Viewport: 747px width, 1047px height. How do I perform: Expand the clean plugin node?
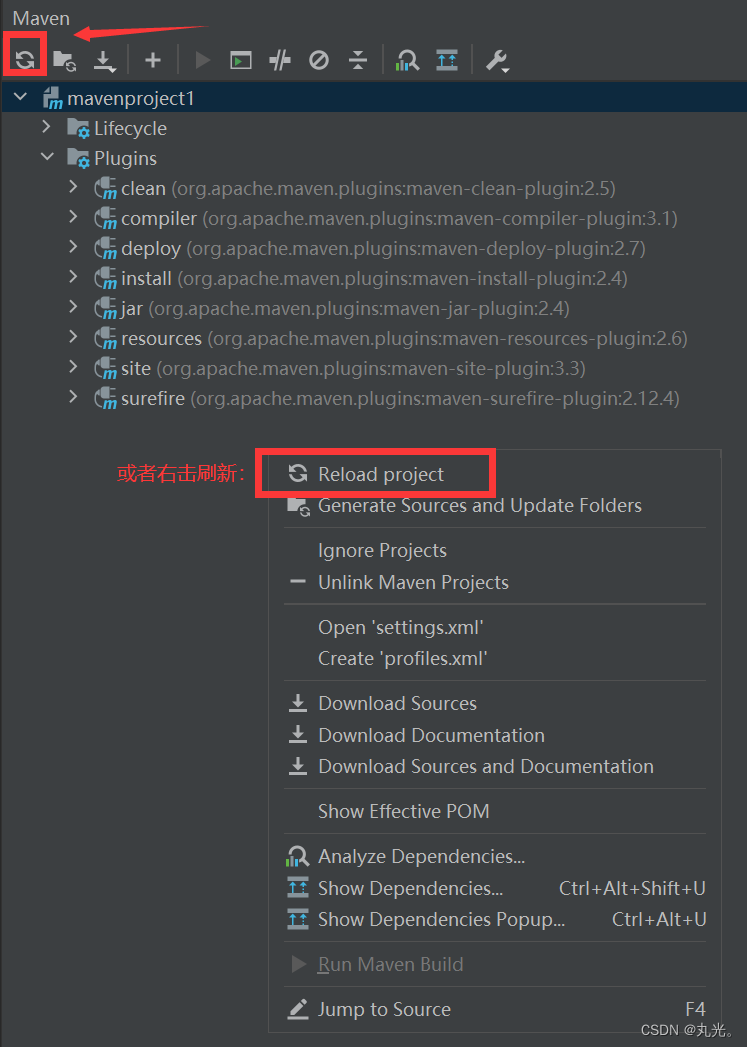pos(73,187)
